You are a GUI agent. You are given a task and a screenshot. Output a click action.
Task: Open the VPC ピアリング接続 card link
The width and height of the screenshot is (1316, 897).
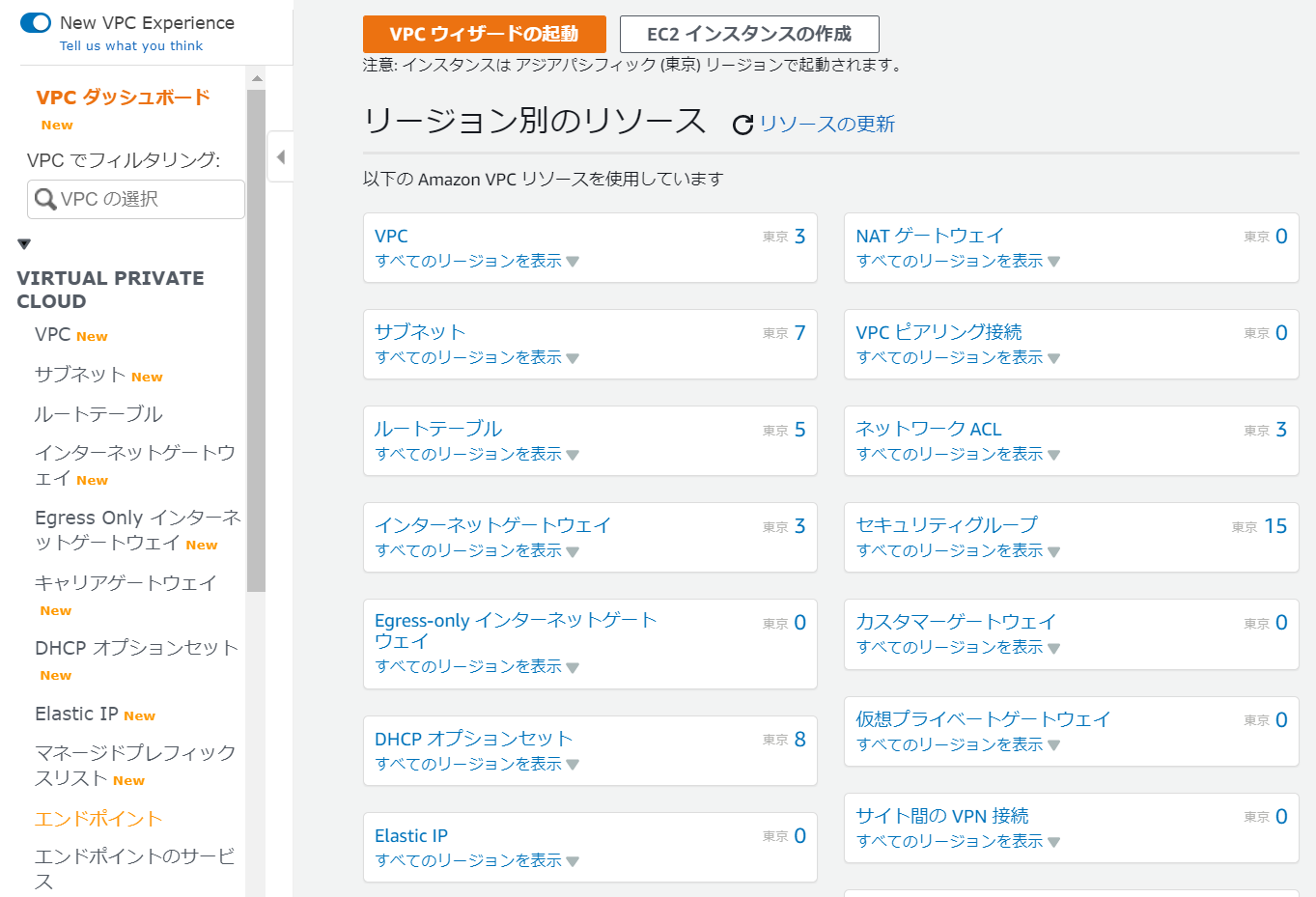coord(938,332)
